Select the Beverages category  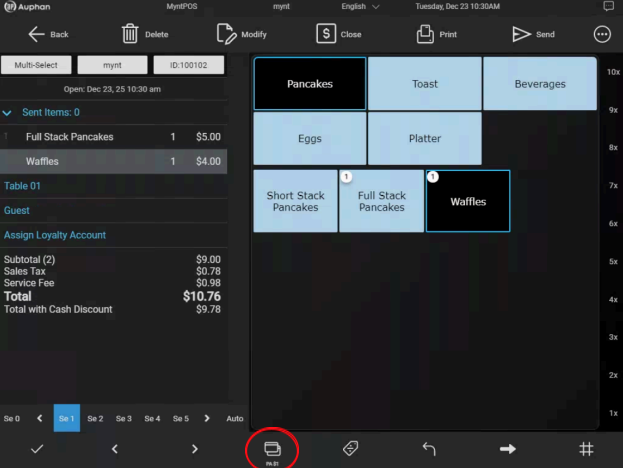point(540,83)
